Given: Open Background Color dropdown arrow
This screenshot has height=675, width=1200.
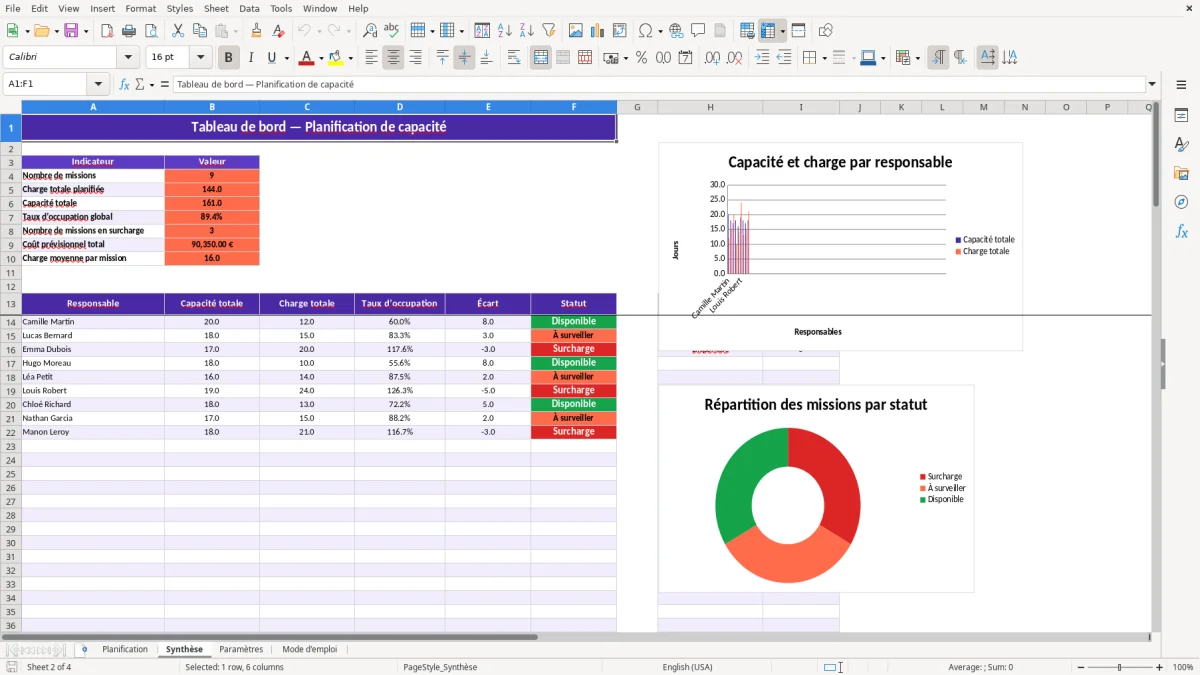Looking at the screenshot, I should coord(350,58).
